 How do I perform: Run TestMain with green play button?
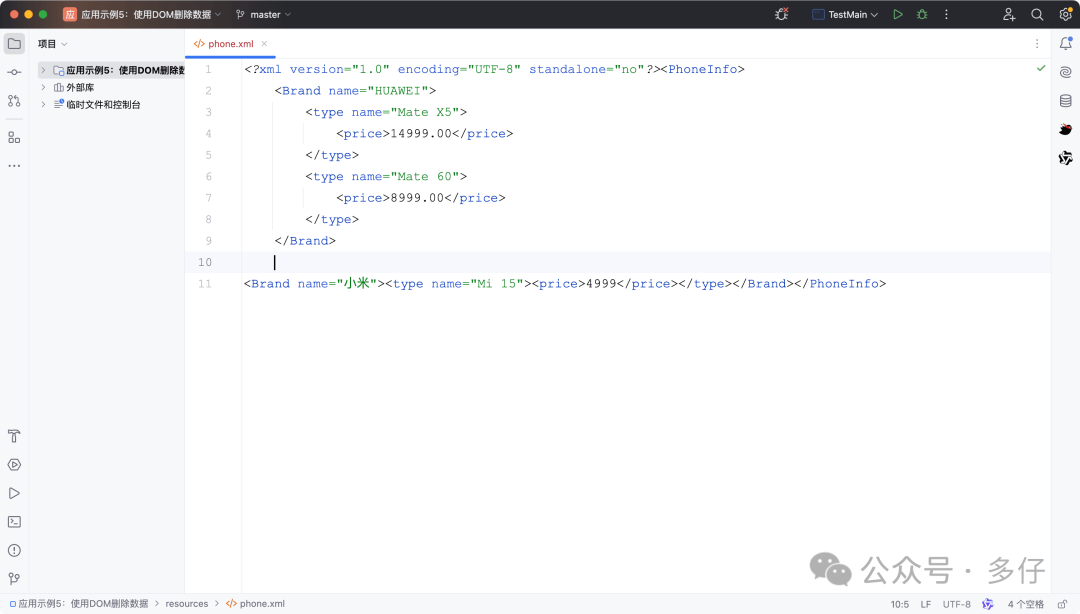pyautogui.click(x=897, y=14)
